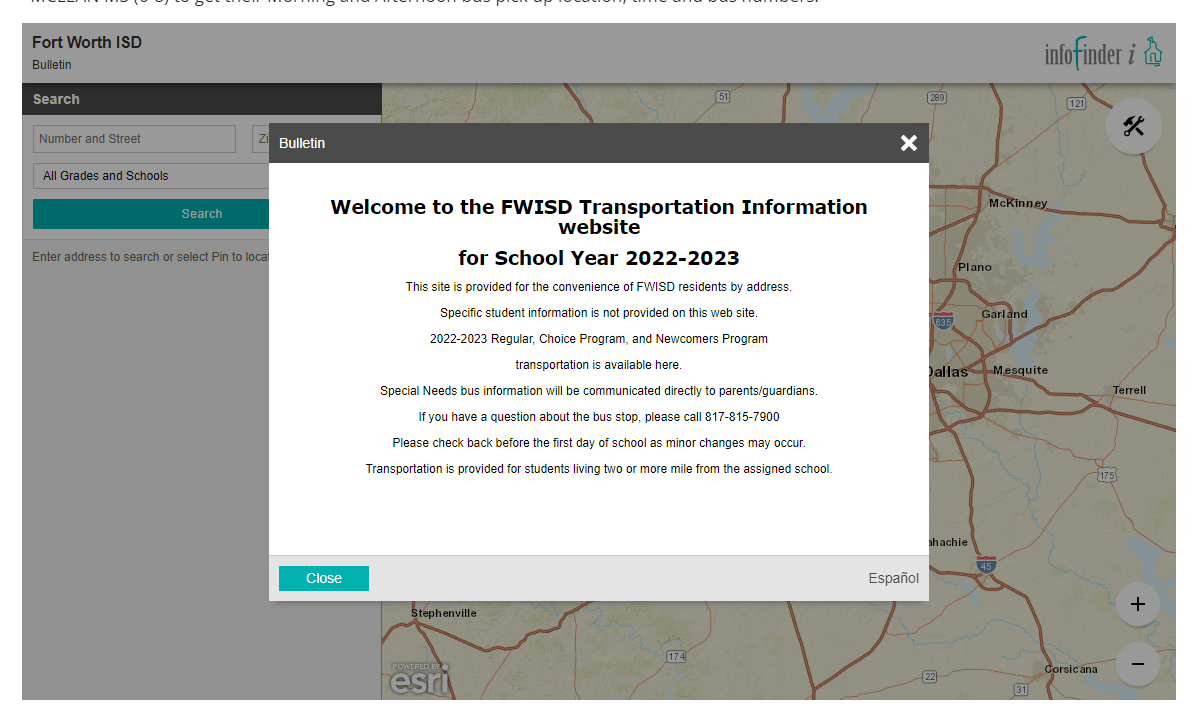Image resolution: width=1202 pixels, height=710 pixels.
Task: Open the Bulletin link under Fort Worth ISD
Action: tap(52, 65)
